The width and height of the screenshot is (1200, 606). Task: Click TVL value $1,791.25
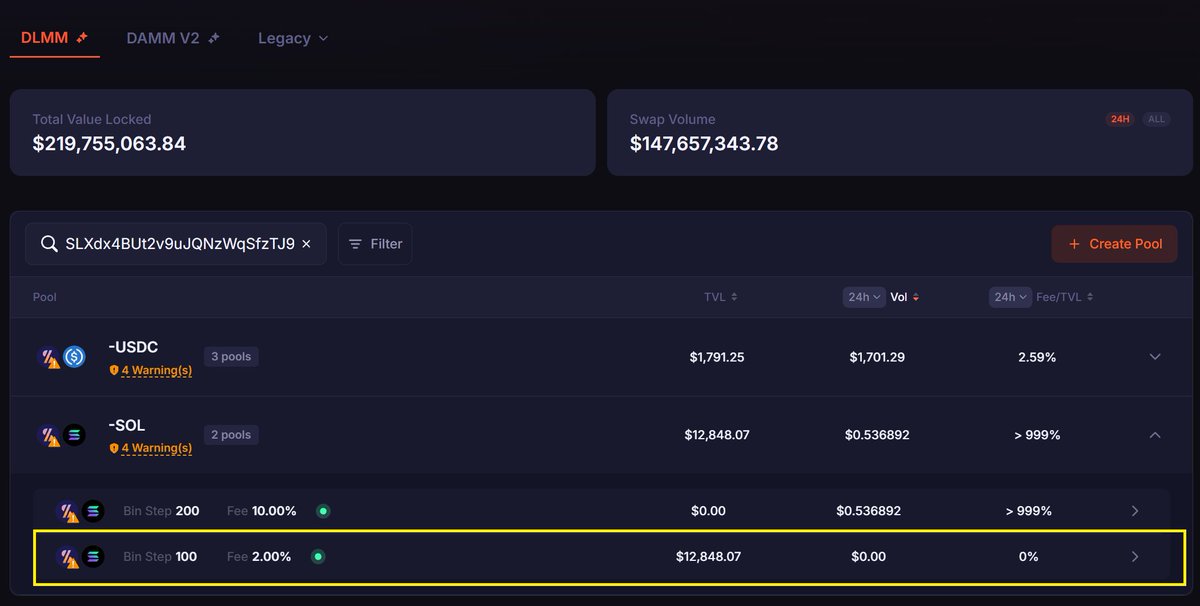pyautogui.click(x=717, y=357)
